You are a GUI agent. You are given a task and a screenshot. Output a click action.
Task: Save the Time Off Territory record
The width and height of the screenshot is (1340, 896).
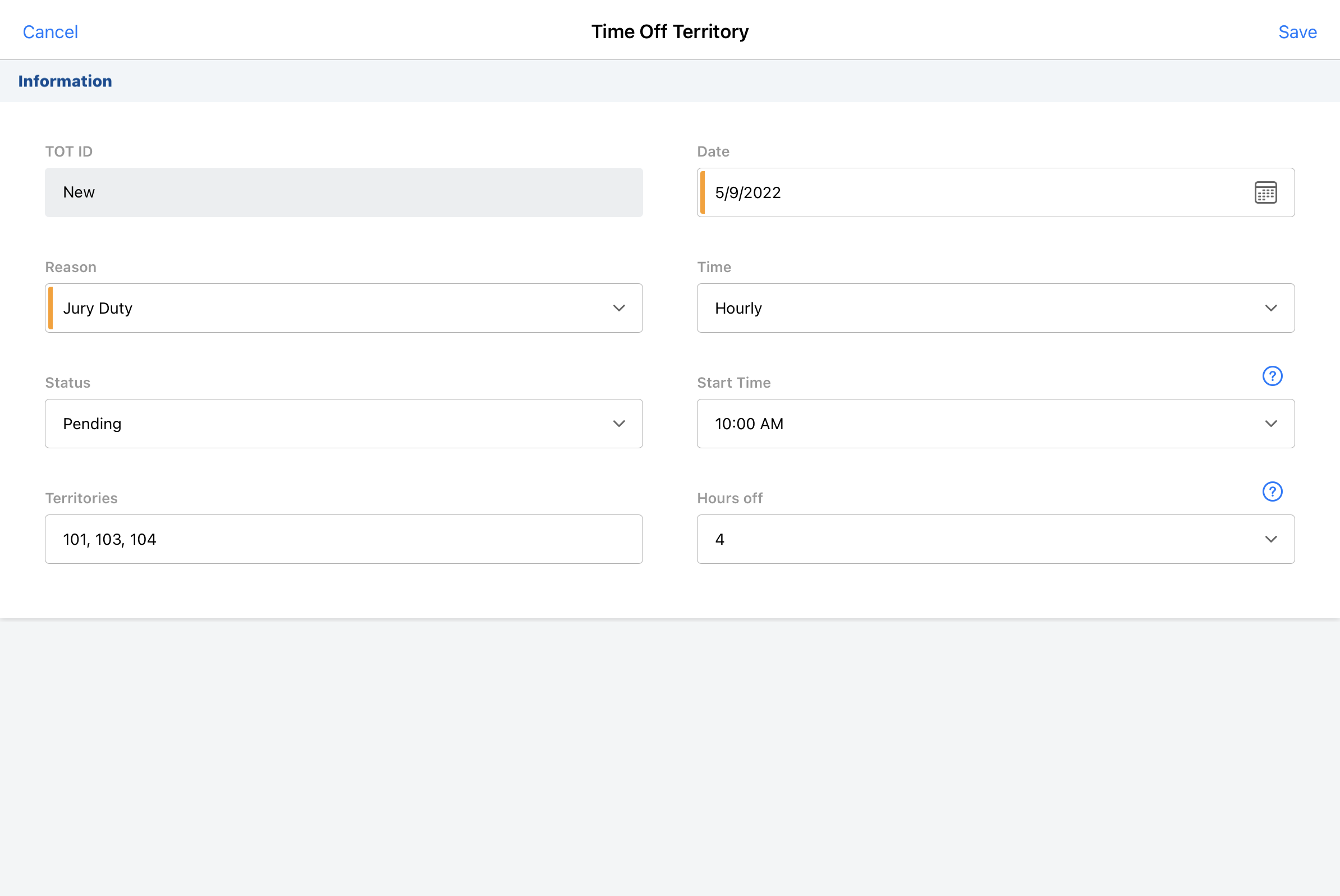click(x=1297, y=32)
